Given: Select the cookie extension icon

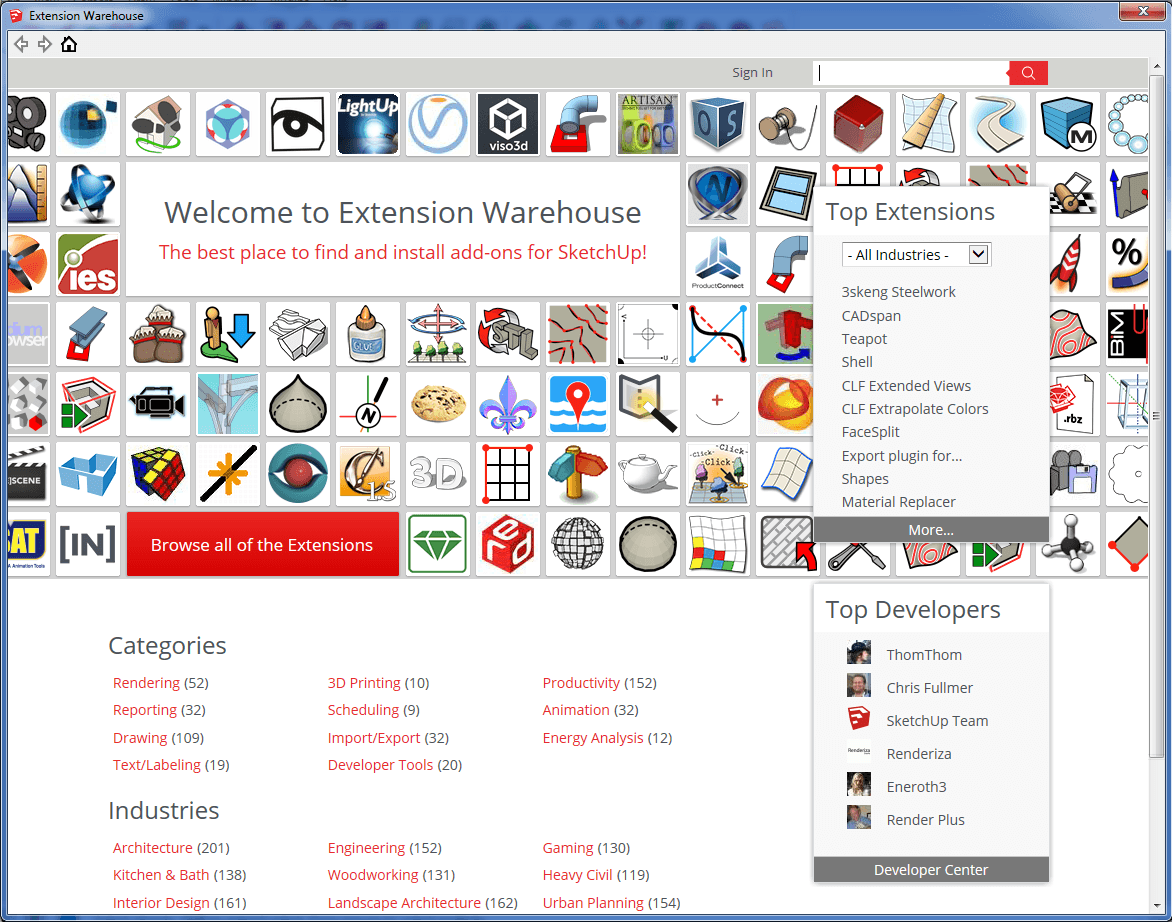Looking at the screenshot, I should [x=438, y=404].
